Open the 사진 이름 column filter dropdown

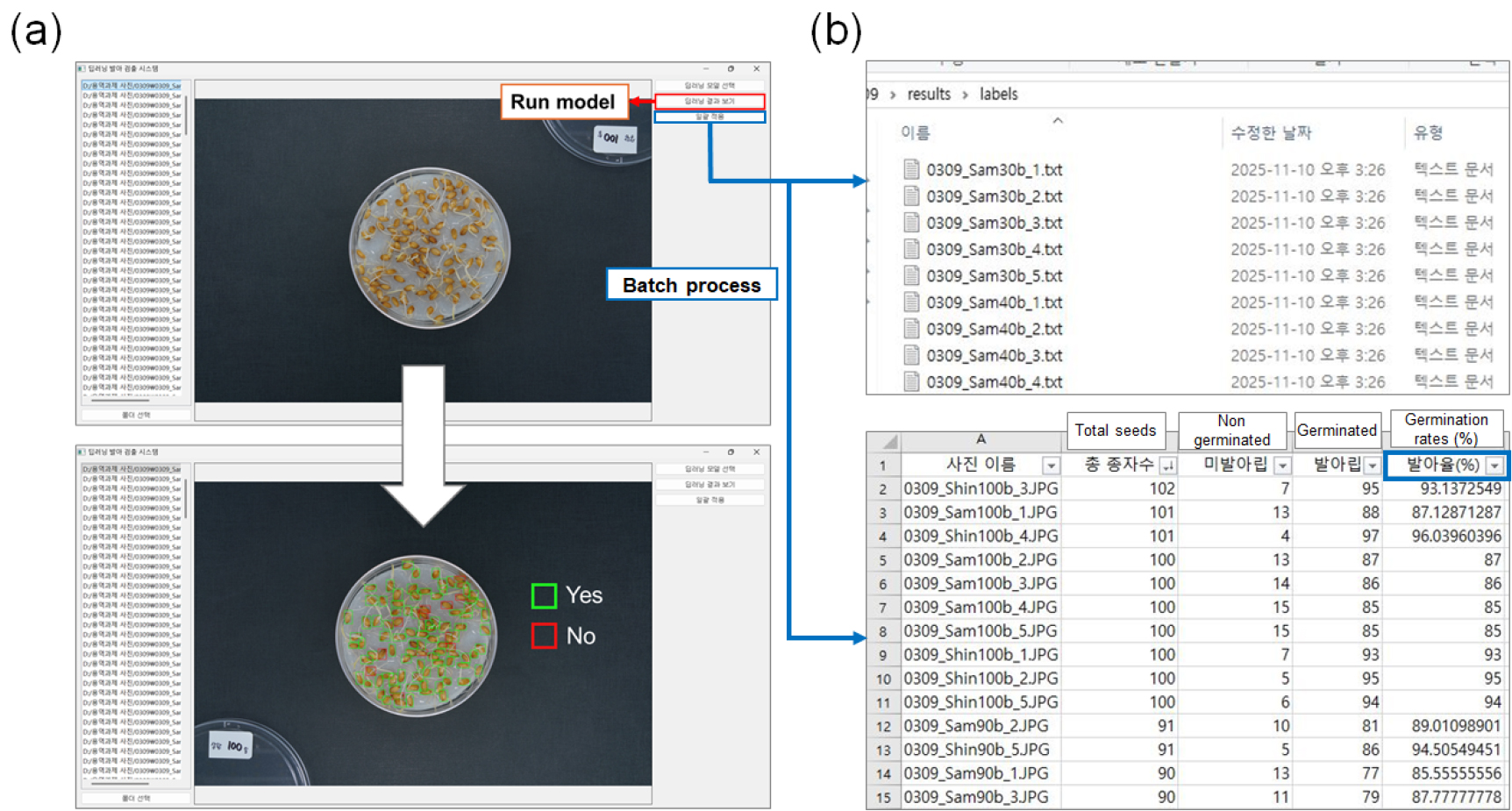pos(1050,466)
